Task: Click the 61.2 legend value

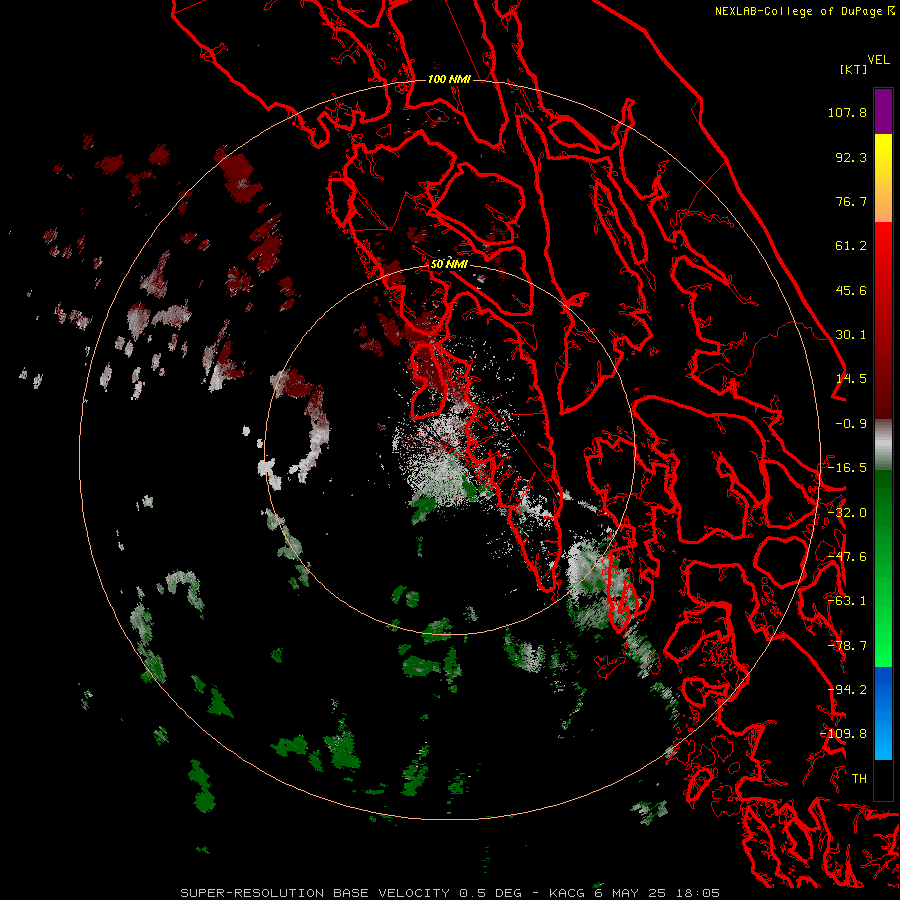Action: (851, 246)
